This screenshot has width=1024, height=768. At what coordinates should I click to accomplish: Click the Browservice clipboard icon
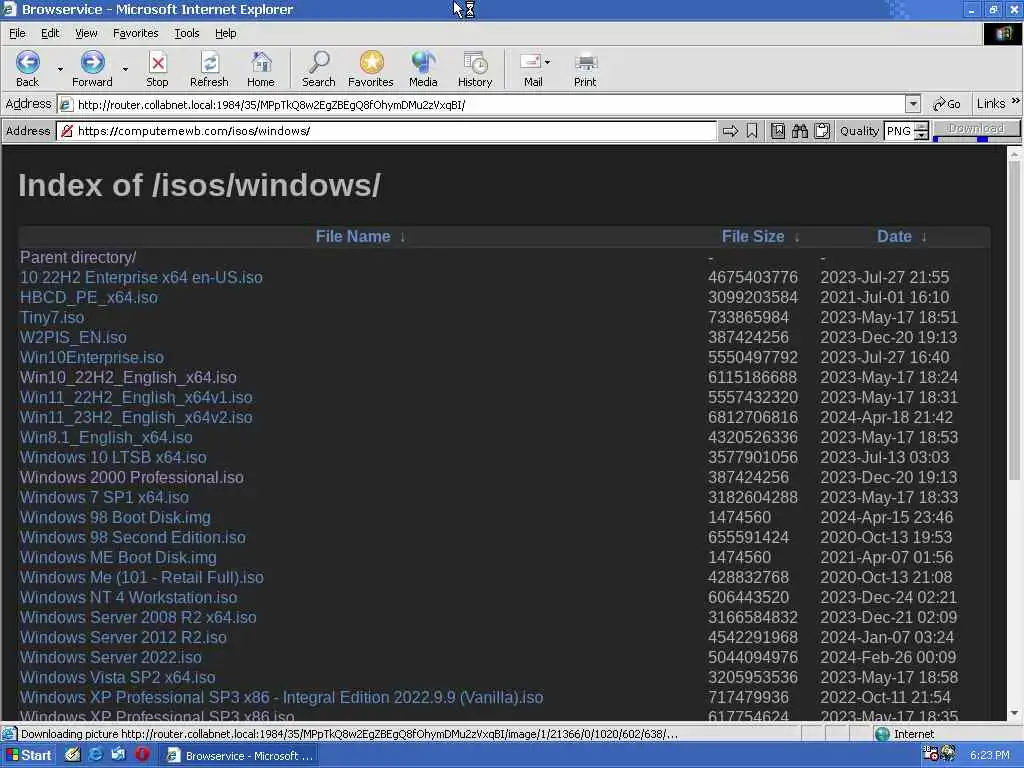822,131
